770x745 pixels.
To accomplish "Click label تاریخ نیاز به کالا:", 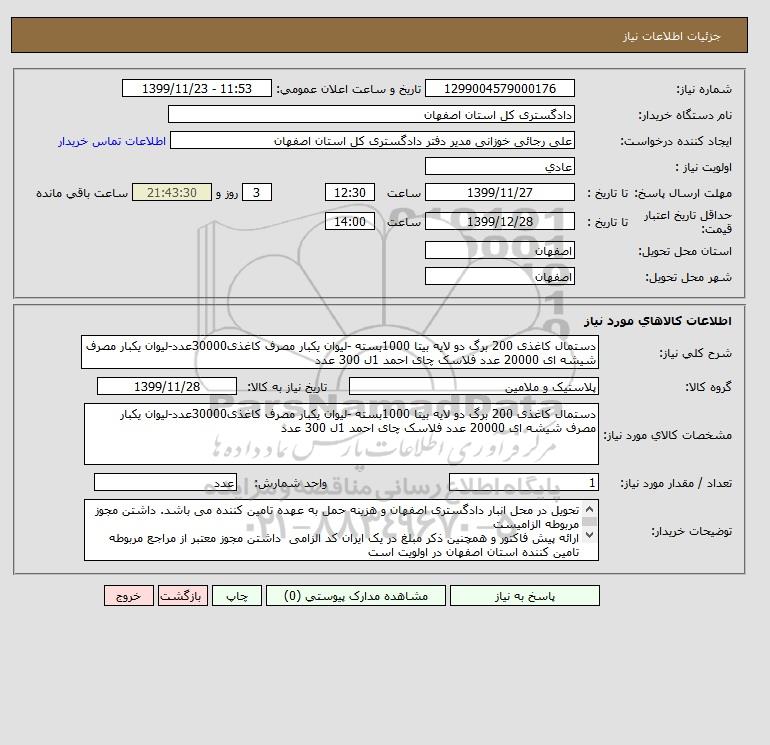I will [287, 387].
